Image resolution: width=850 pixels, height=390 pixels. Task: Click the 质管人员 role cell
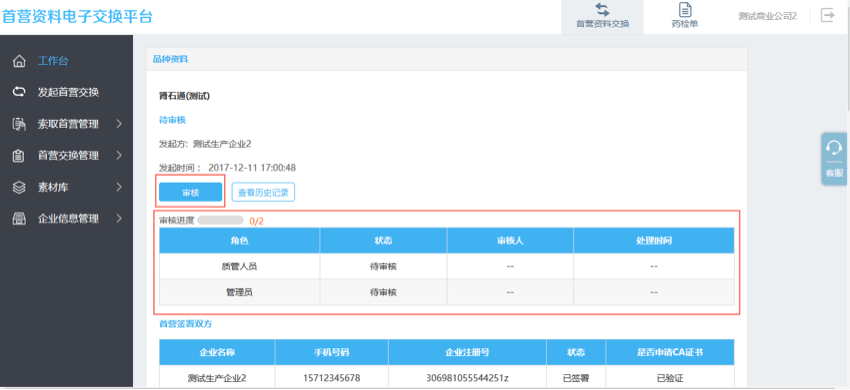[x=240, y=266]
